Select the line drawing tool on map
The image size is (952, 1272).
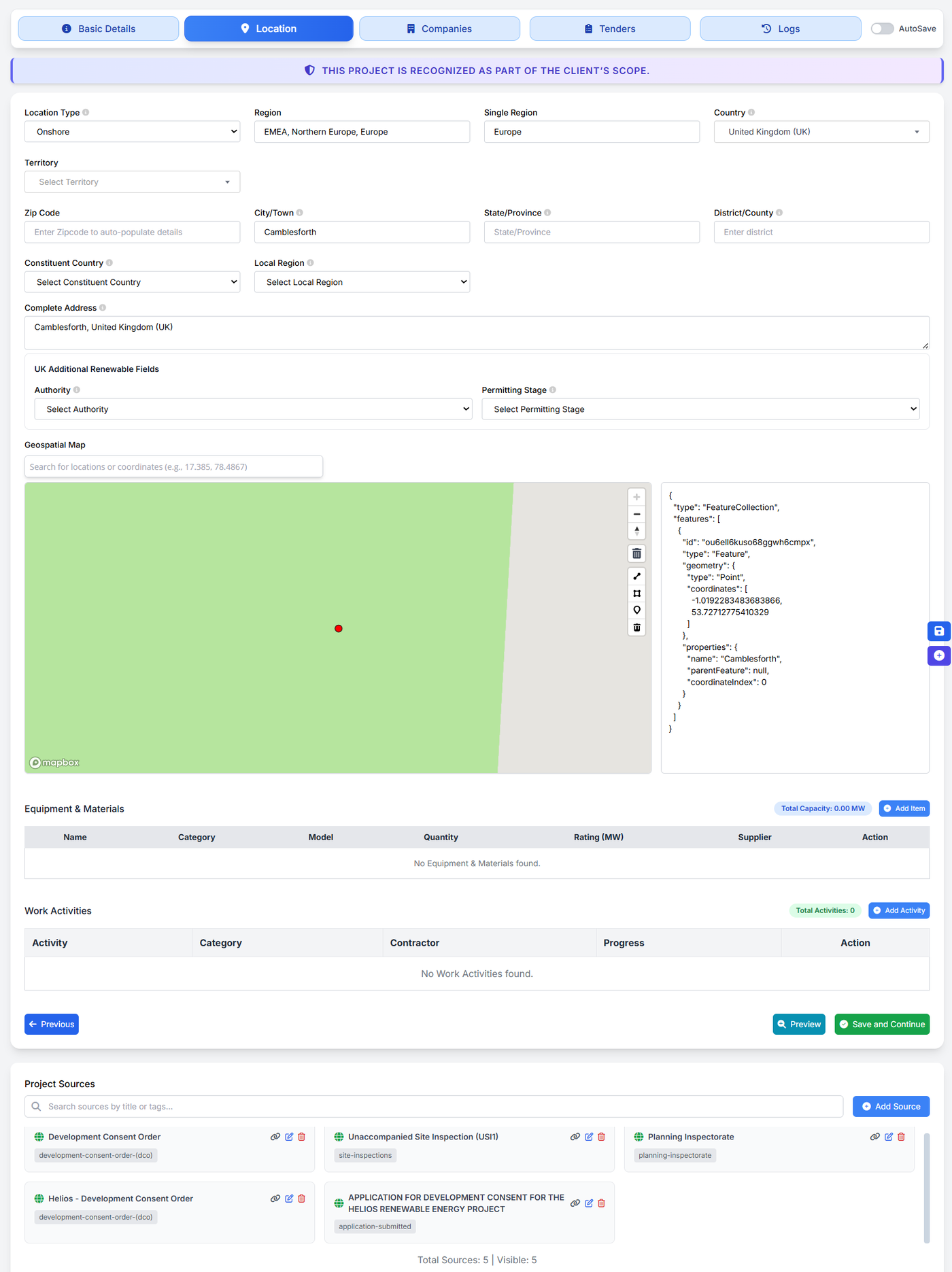(636, 577)
